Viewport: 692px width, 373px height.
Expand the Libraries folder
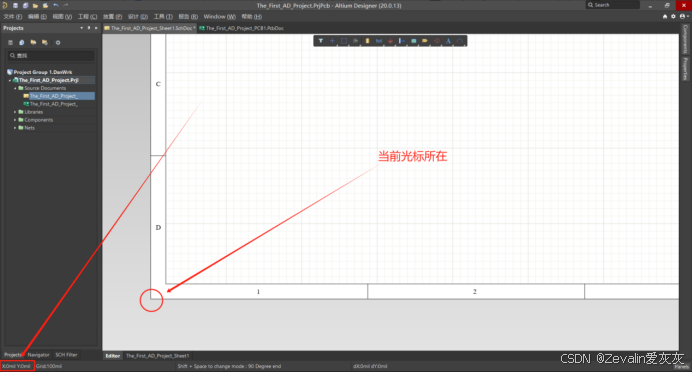pos(15,112)
